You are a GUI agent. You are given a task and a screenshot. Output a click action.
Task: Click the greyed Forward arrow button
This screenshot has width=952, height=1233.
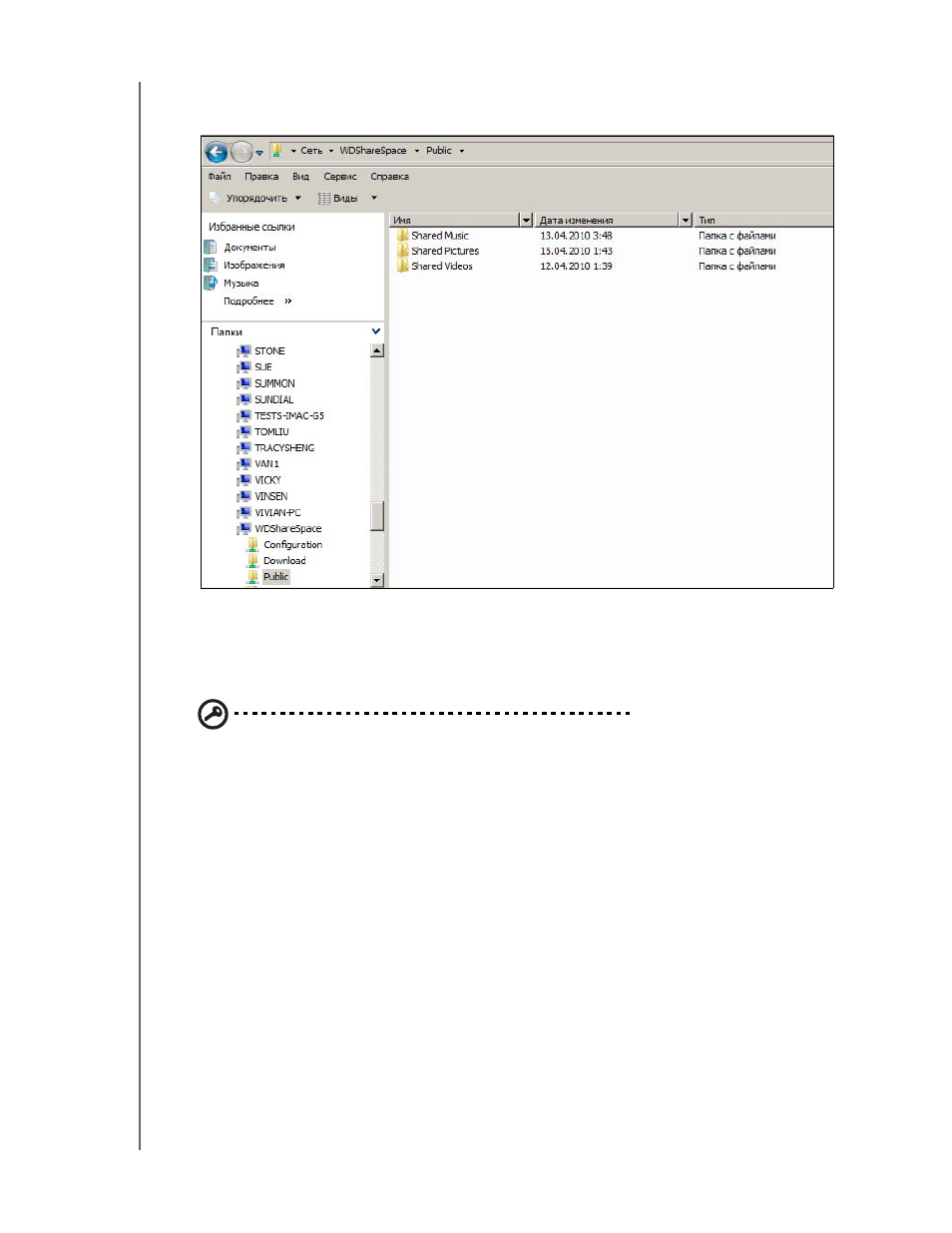[241, 152]
